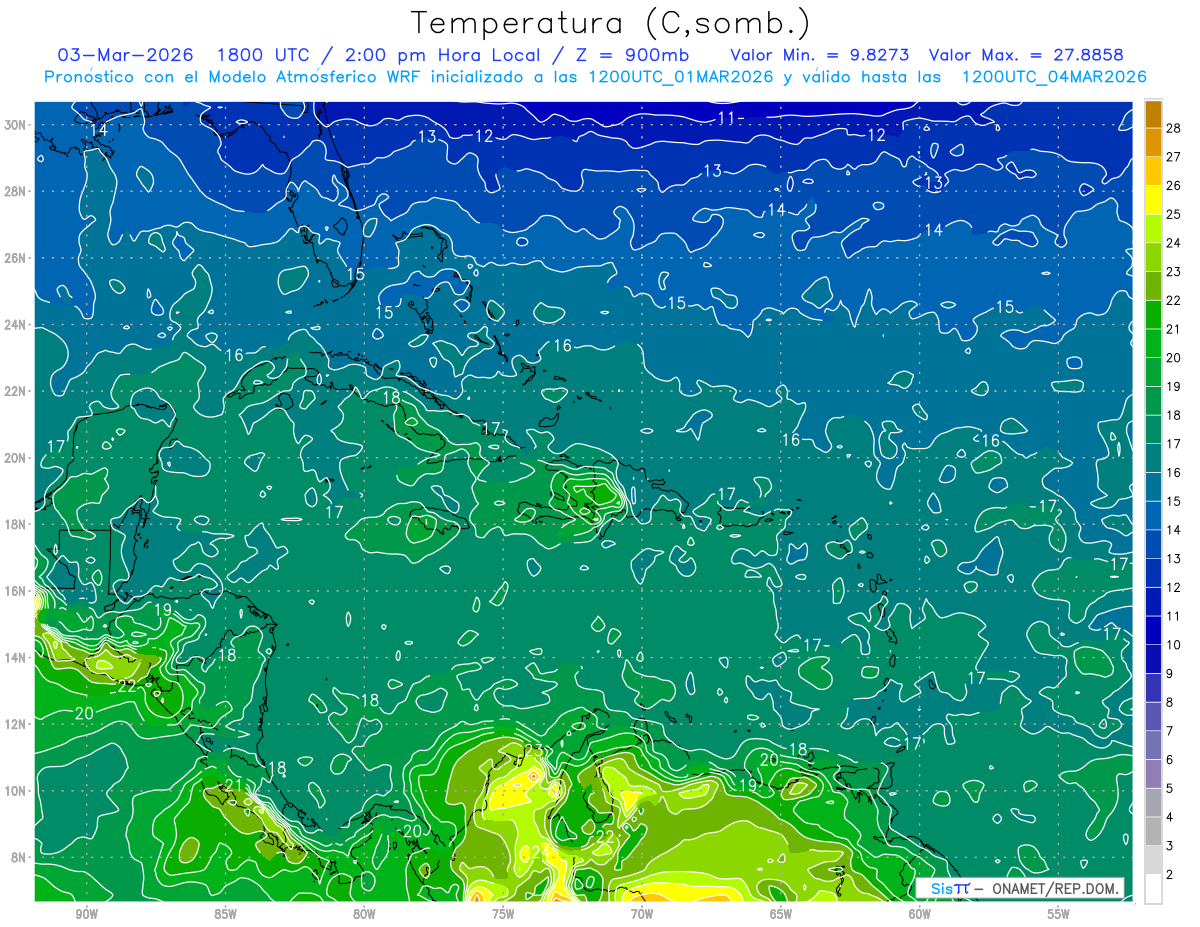Click the "22N" latitude axis label
Image resolution: width=1200 pixels, height=927 pixels.
click(x=15, y=391)
